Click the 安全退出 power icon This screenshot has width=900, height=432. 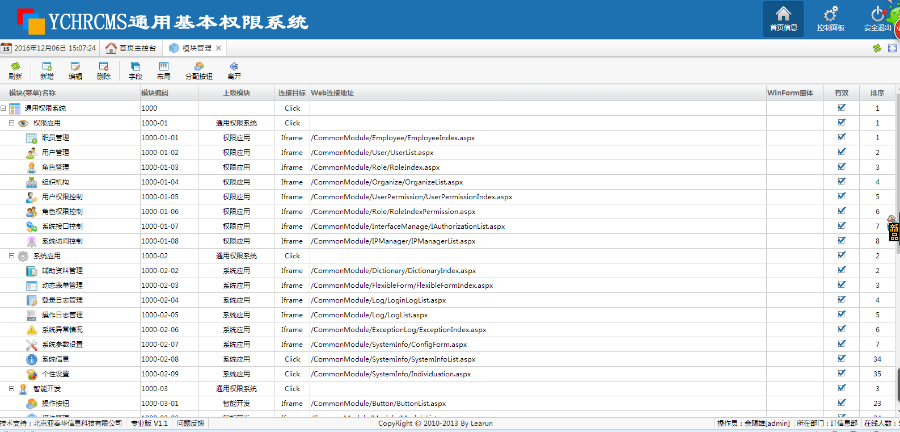pos(878,19)
